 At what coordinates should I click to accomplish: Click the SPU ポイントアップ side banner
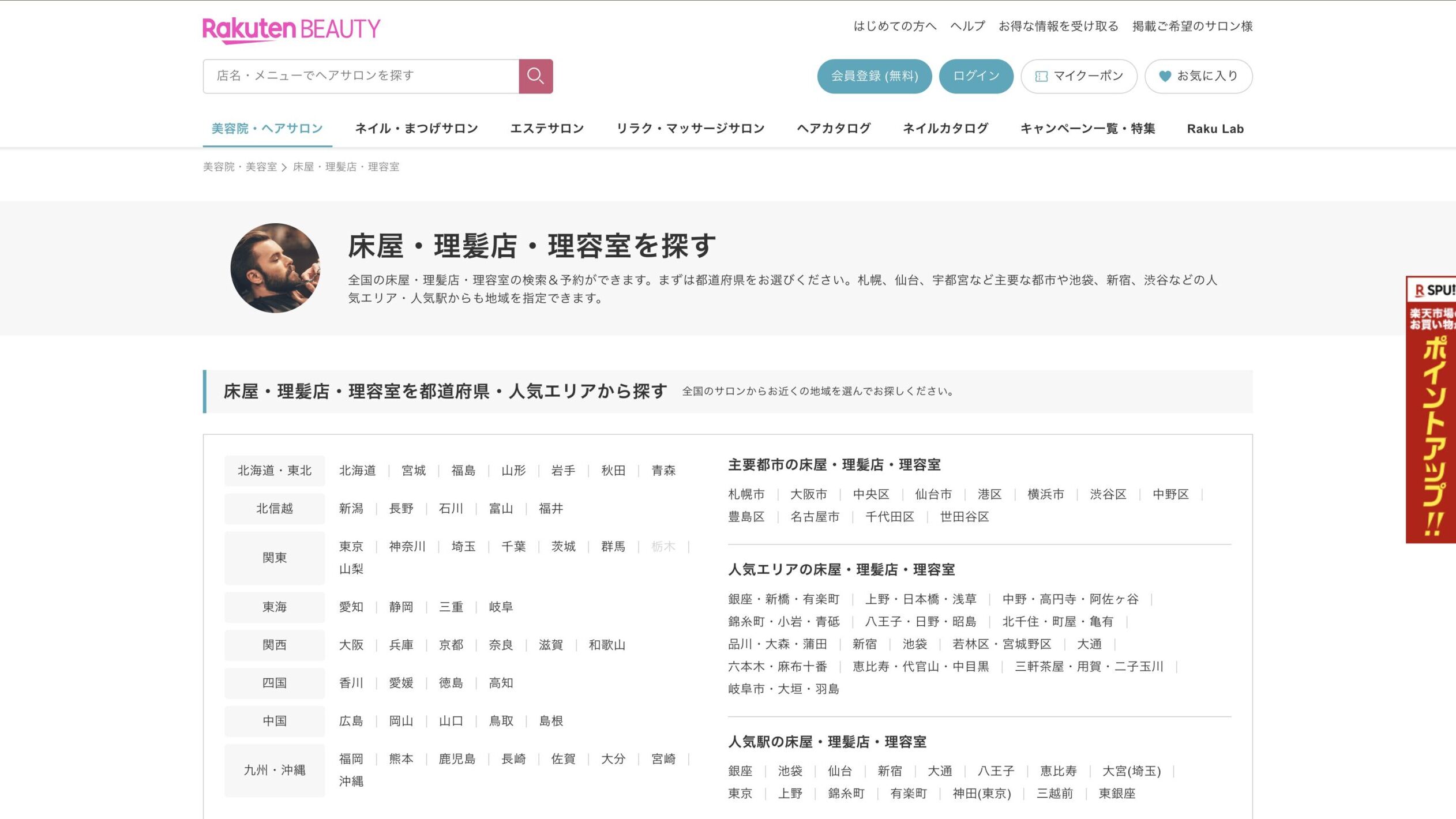pyautogui.click(x=1431, y=409)
